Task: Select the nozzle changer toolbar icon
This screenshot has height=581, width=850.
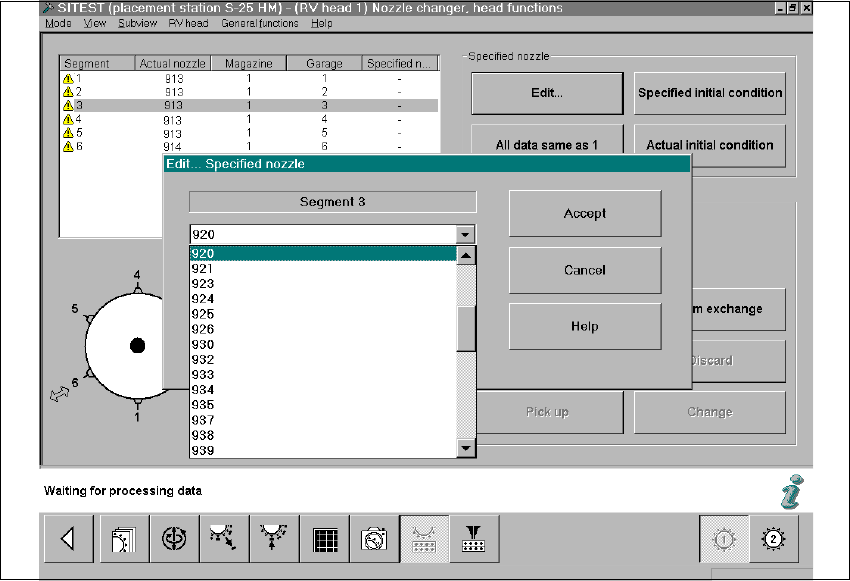Action: tap(424, 540)
